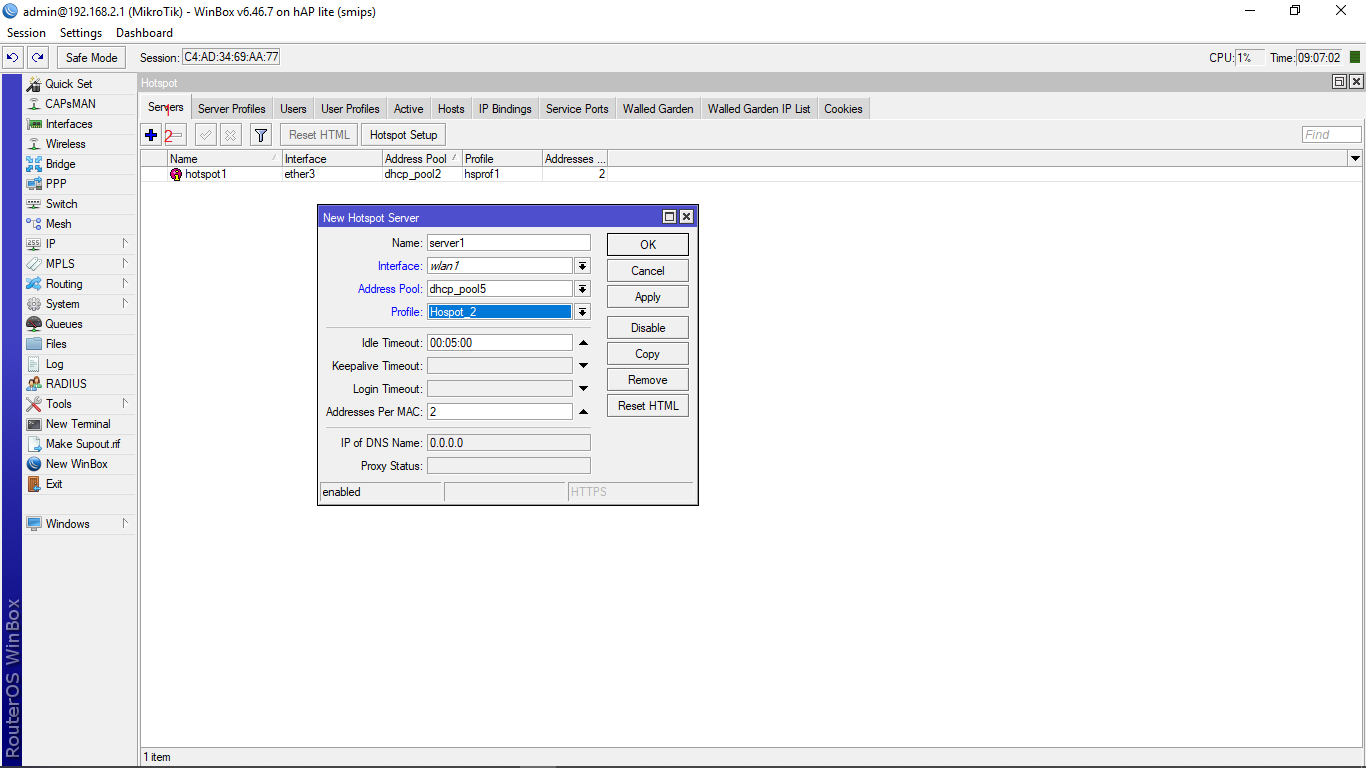Expand the Login Timeout field
The image size is (1366, 768).
coord(584,389)
